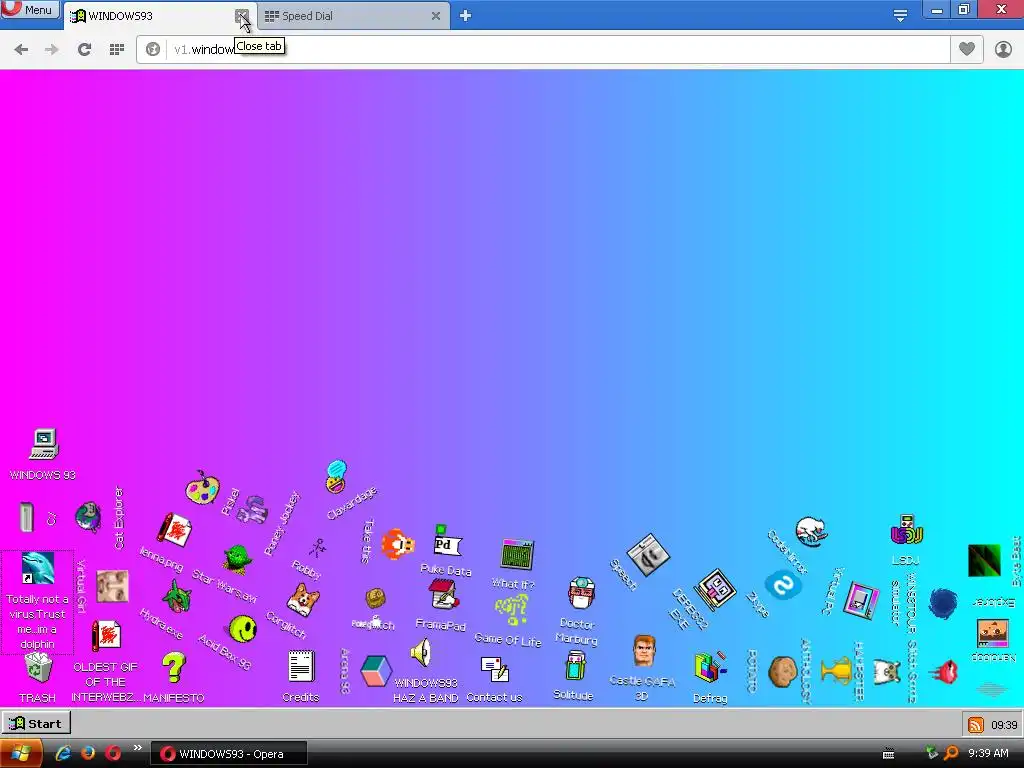Run Hydra.exe green dragon icon

click(177, 597)
